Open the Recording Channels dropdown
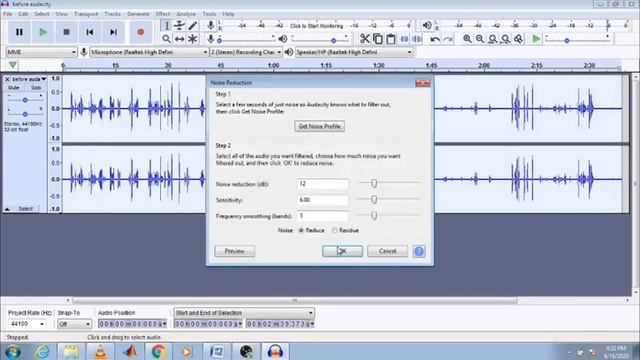The image size is (640, 360). 246,52
